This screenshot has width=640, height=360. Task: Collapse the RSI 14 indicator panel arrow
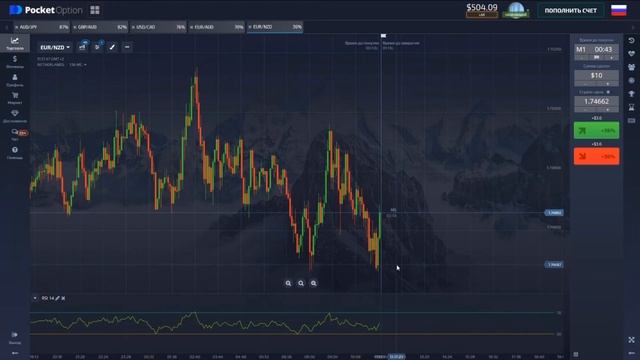point(35,298)
